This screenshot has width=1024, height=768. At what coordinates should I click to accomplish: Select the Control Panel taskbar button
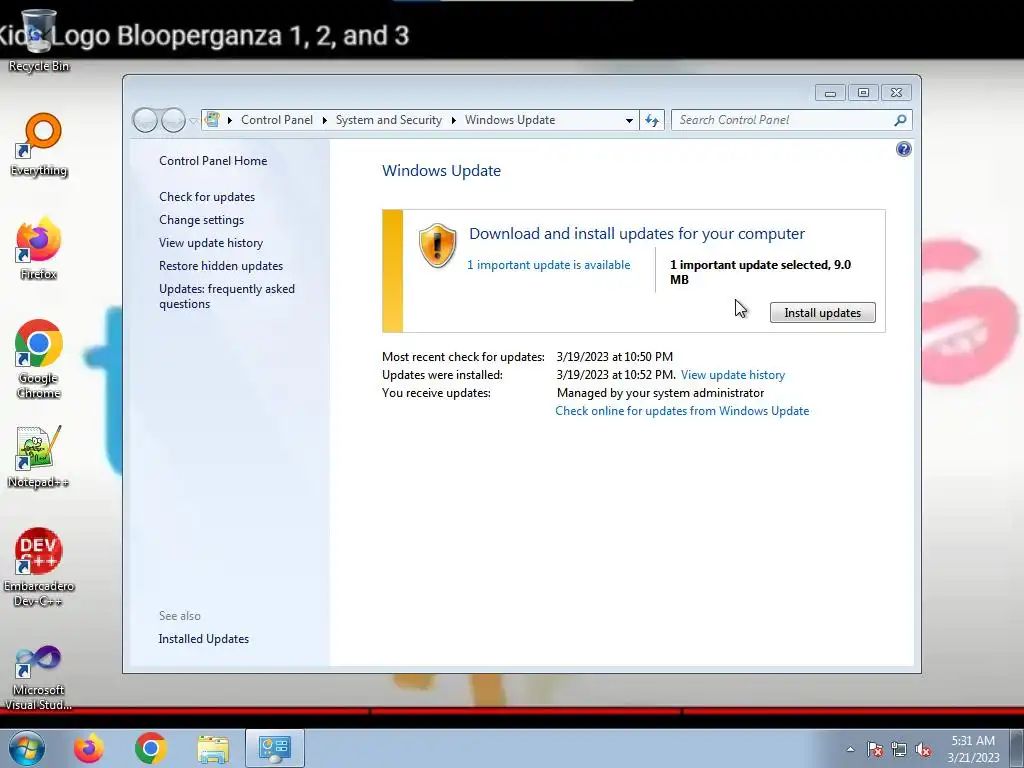[x=274, y=748]
